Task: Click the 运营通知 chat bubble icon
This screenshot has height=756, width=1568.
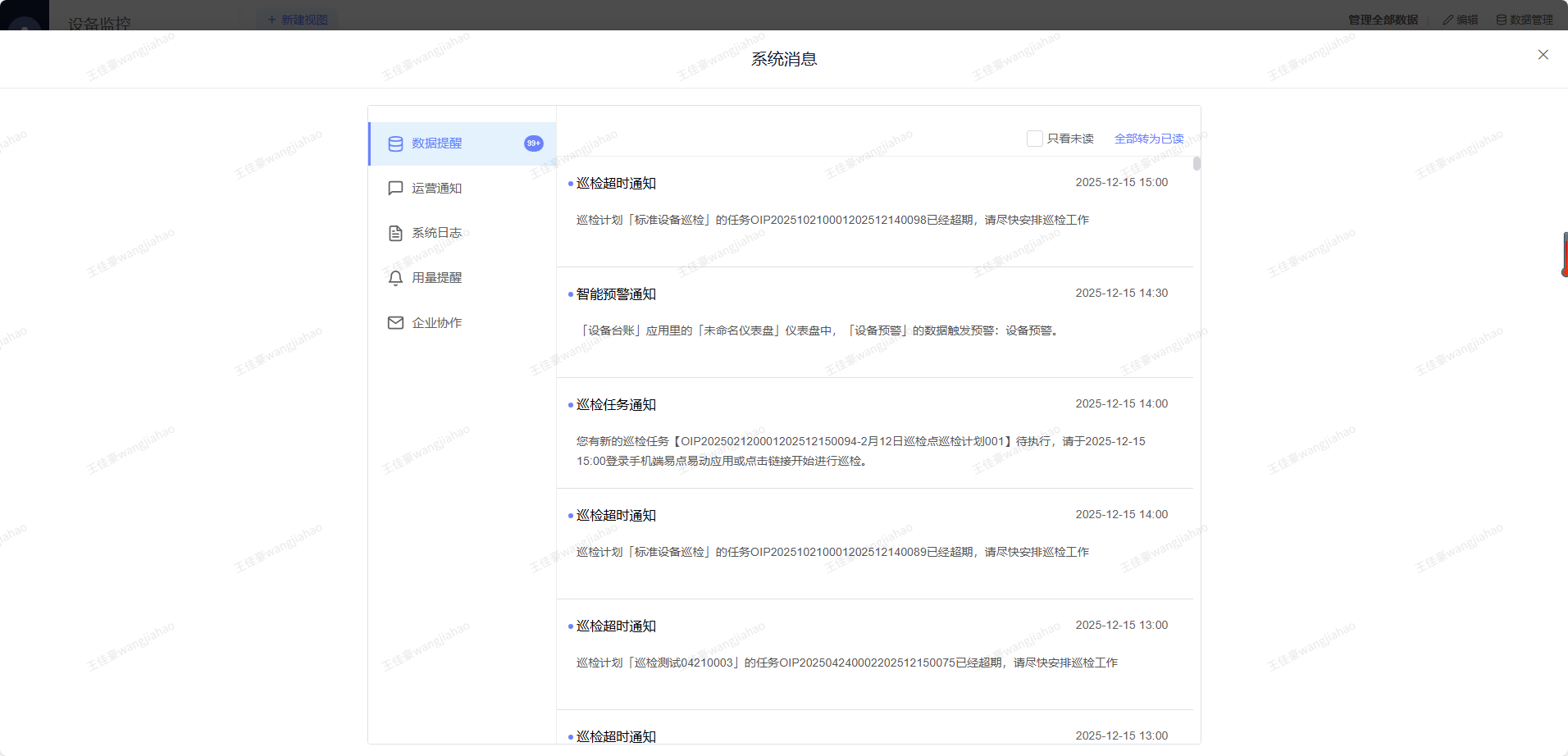Action: (395, 189)
